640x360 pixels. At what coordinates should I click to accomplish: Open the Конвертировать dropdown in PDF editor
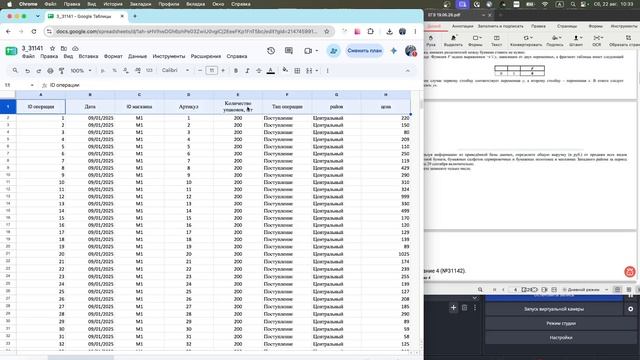526,40
